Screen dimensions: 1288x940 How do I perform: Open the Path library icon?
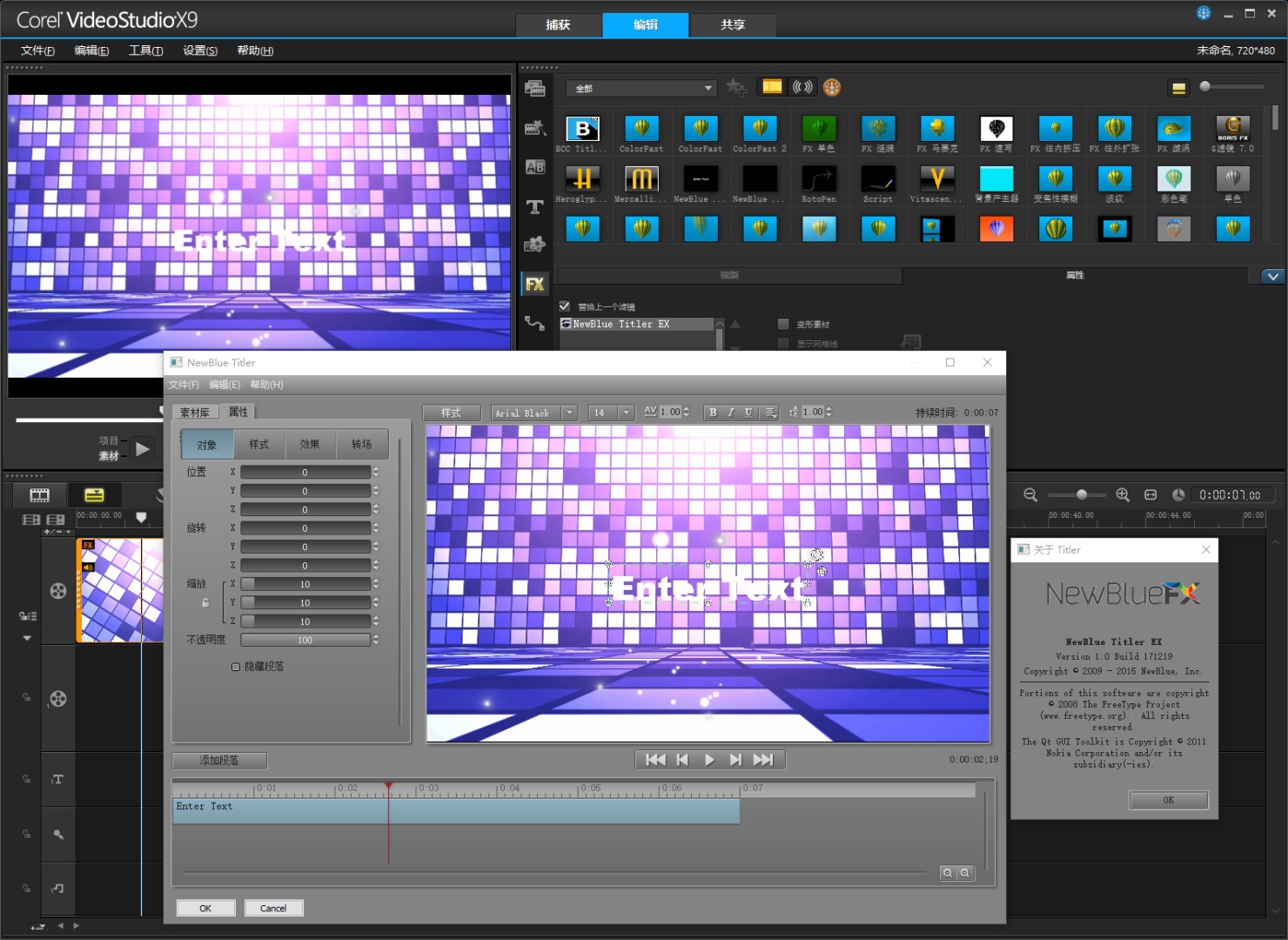[x=534, y=323]
